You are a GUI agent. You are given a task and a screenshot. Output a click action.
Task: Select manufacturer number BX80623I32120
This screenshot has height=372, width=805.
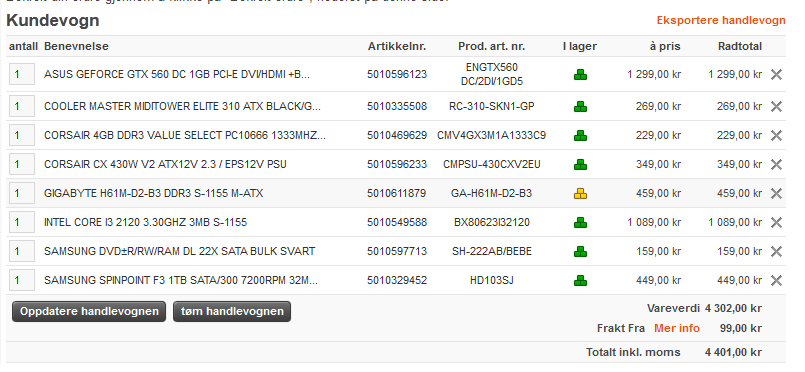pyautogui.click(x=492, y=222)
